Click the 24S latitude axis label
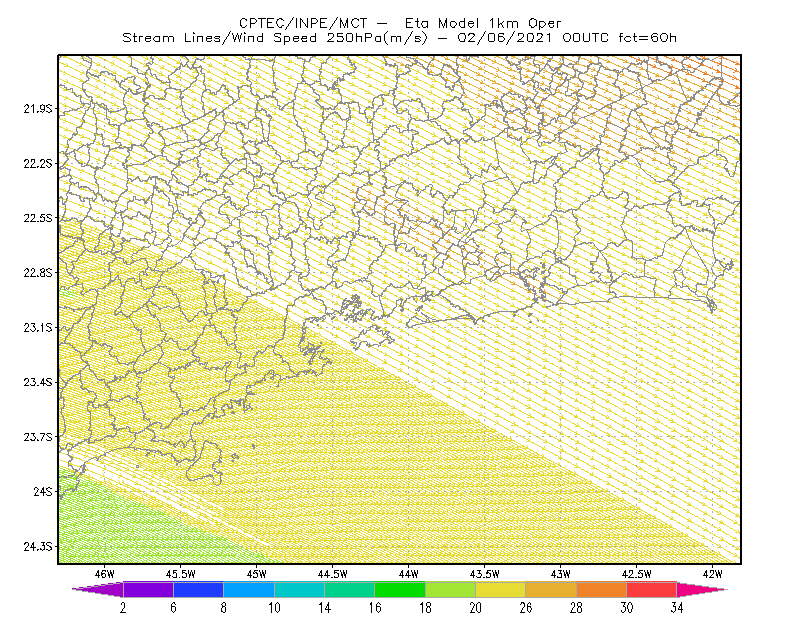Screen dimensions: 800x618 tap(43, 491)
